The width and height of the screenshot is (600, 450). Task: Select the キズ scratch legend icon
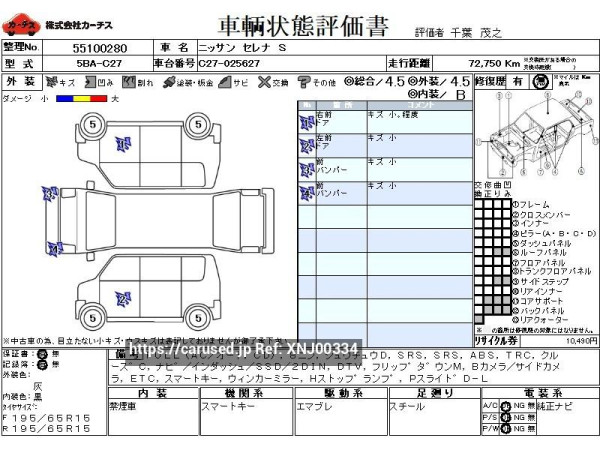point(51,82)
